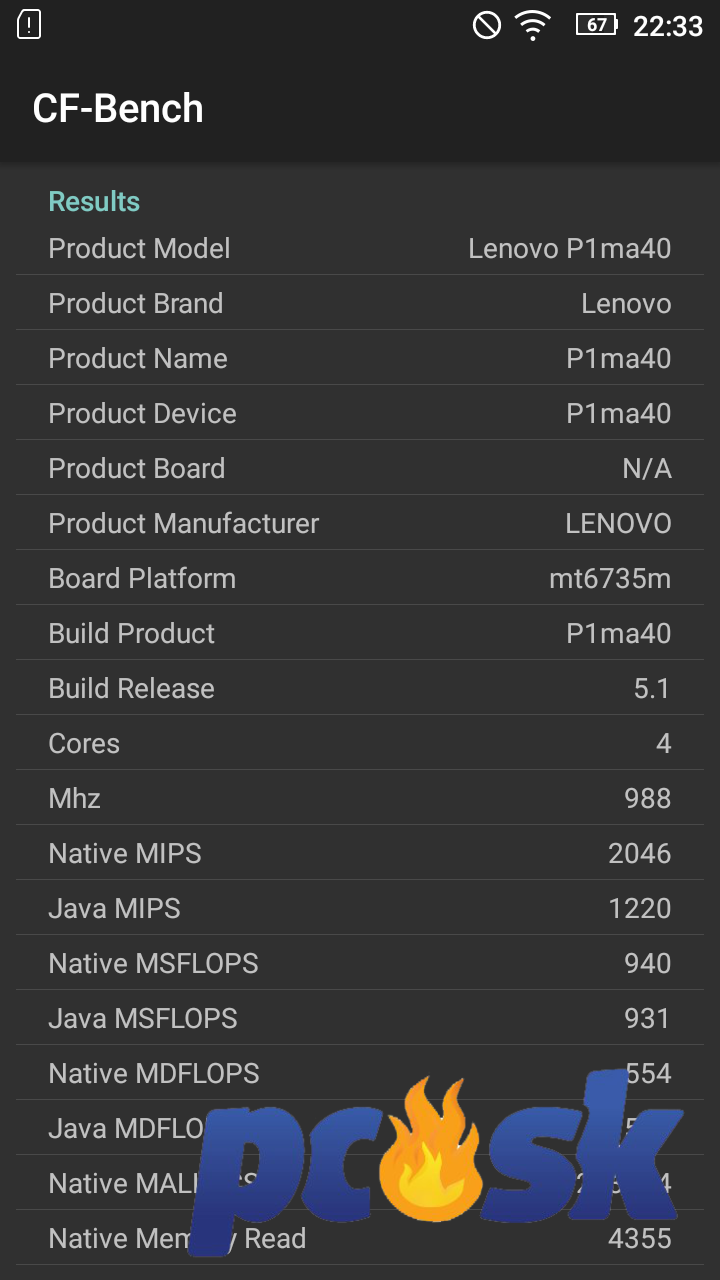The width and height of the screenshot is (720, 1280).
Task: Select the Product Brand Lenovo row
Action: [x=360, y=303]
